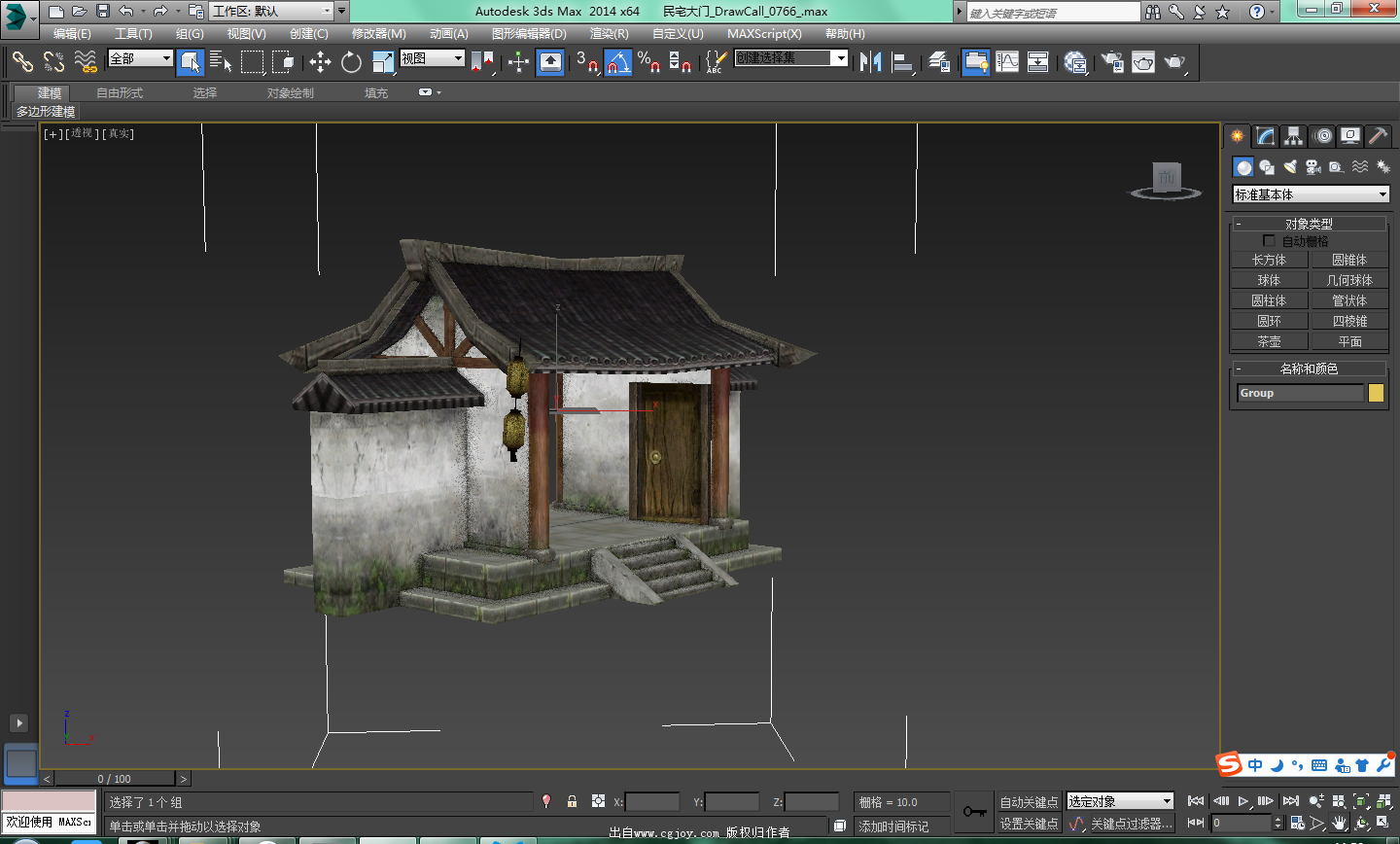Select the Link tool icon
Image resolution: width=1400 pixels, height=844 pixels.
(x=22, y=62)
